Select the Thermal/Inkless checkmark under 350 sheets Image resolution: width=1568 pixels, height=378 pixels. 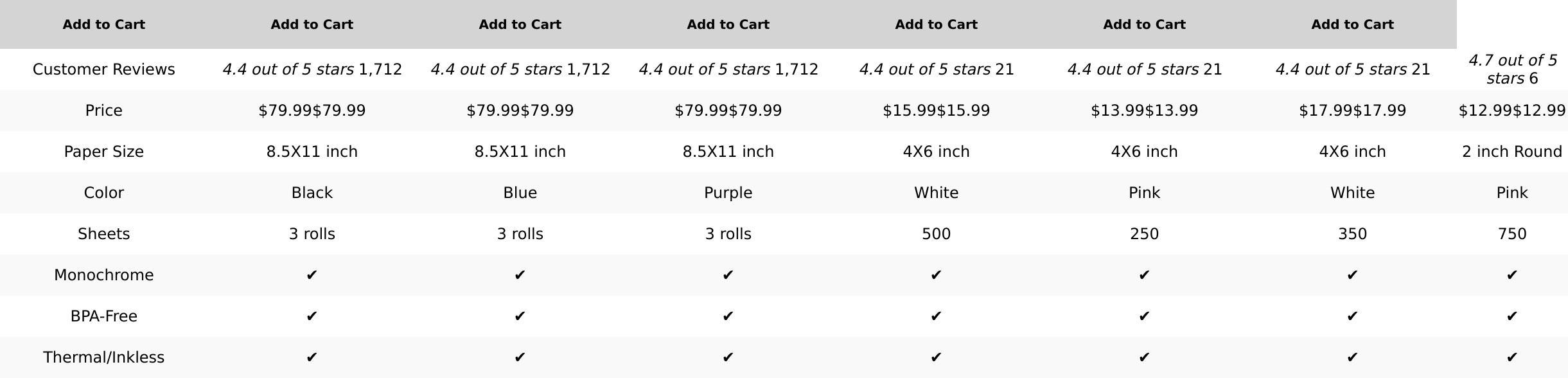pyautogui.click(x=1352, y=357)
